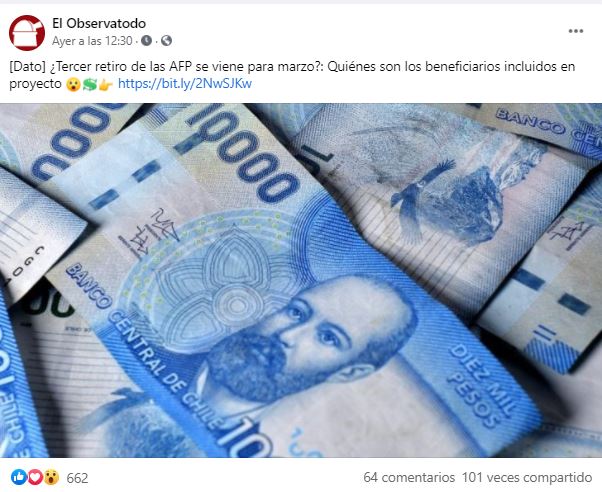The height and width of the screenshot is (492, 602).
Task: Click the public globe privacy icon
Action: click(x=166, y=41)
